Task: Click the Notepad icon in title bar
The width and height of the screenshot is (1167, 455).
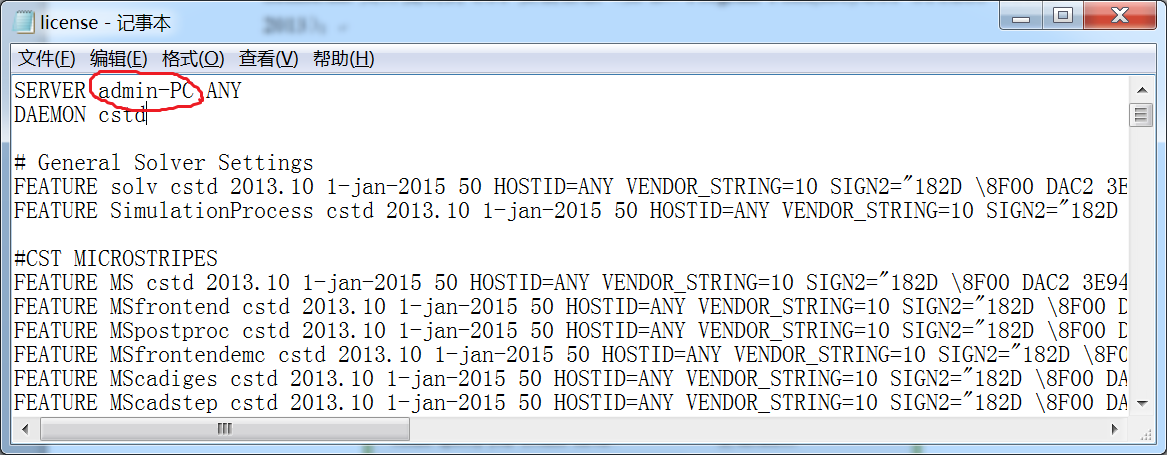Action: [x=25, y=22]
